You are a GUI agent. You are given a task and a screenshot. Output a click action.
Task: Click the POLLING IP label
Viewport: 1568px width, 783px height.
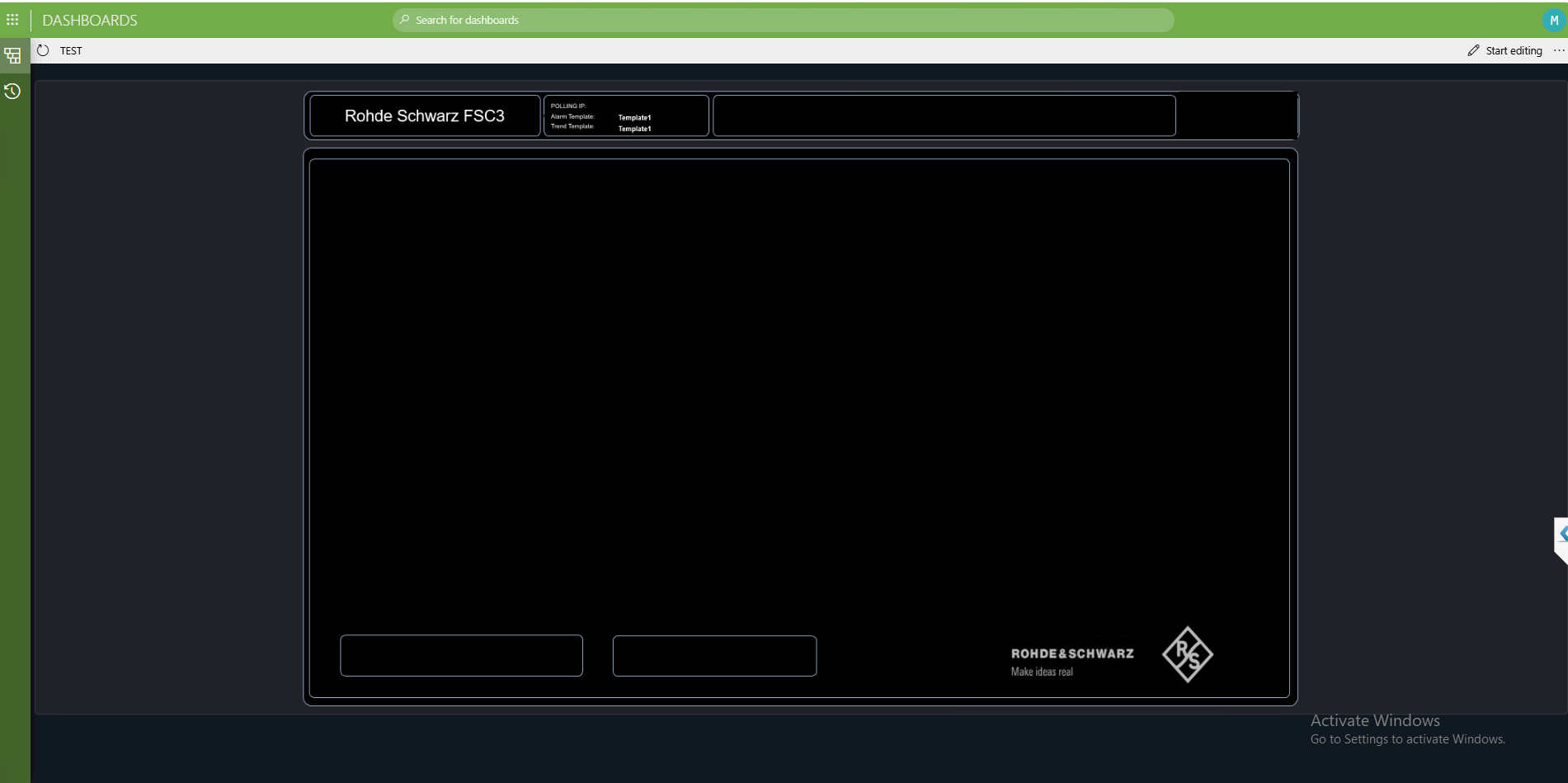(568, 106)
